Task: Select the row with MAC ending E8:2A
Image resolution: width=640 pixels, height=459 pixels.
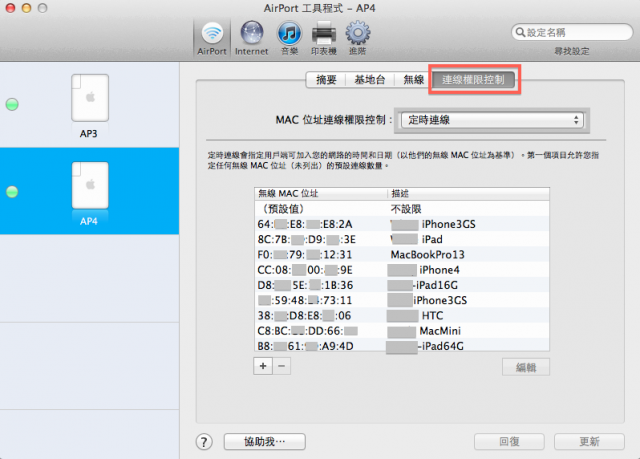Action: coord(402,224)
